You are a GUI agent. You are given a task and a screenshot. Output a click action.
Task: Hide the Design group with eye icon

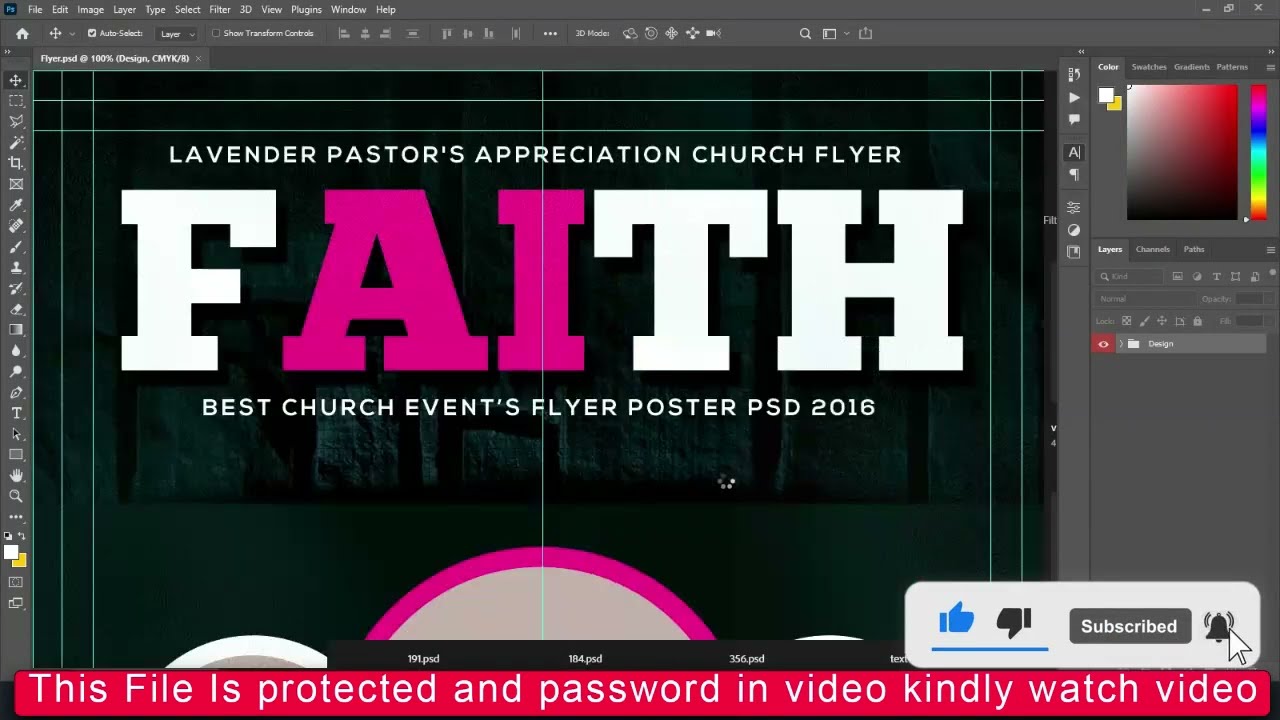(1104, 344)
